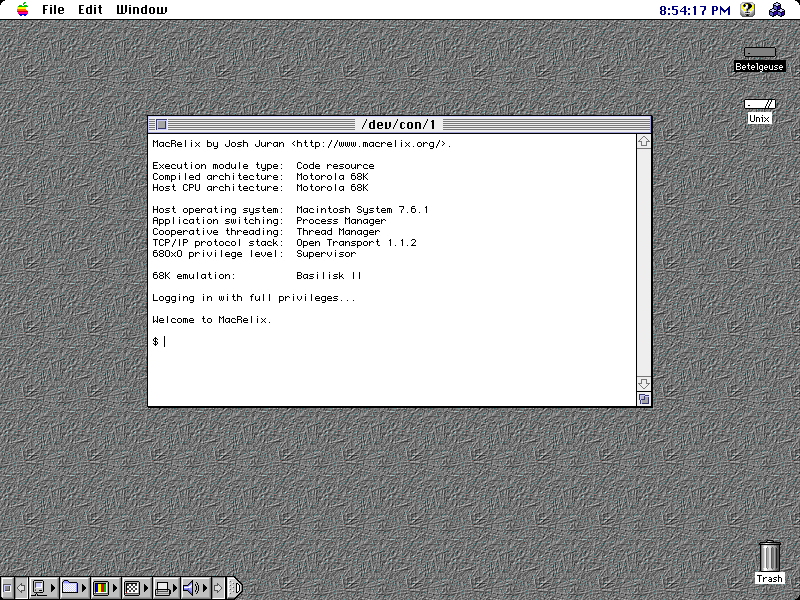Viewport: 800px width, 600px height.
Task: Open the Apple menu
Action: (x=22, y=10)
